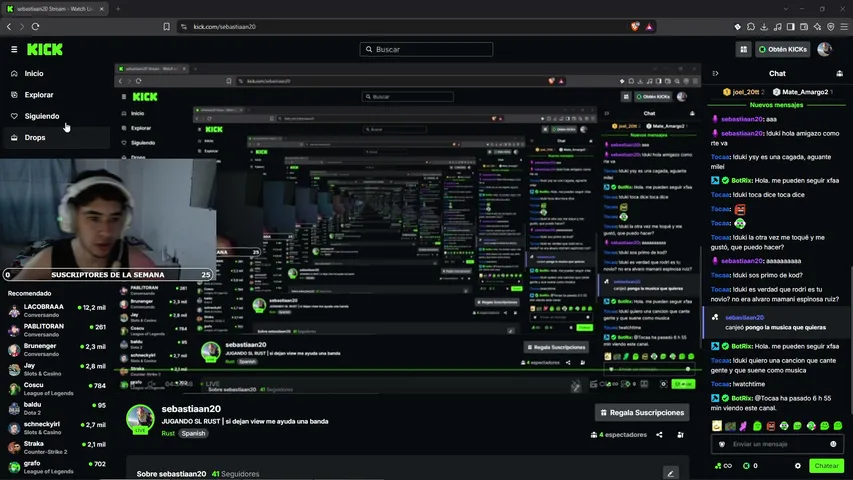853x480 pixels.
Task: Open the browser main hamburger menu
Action: [844, 27]
